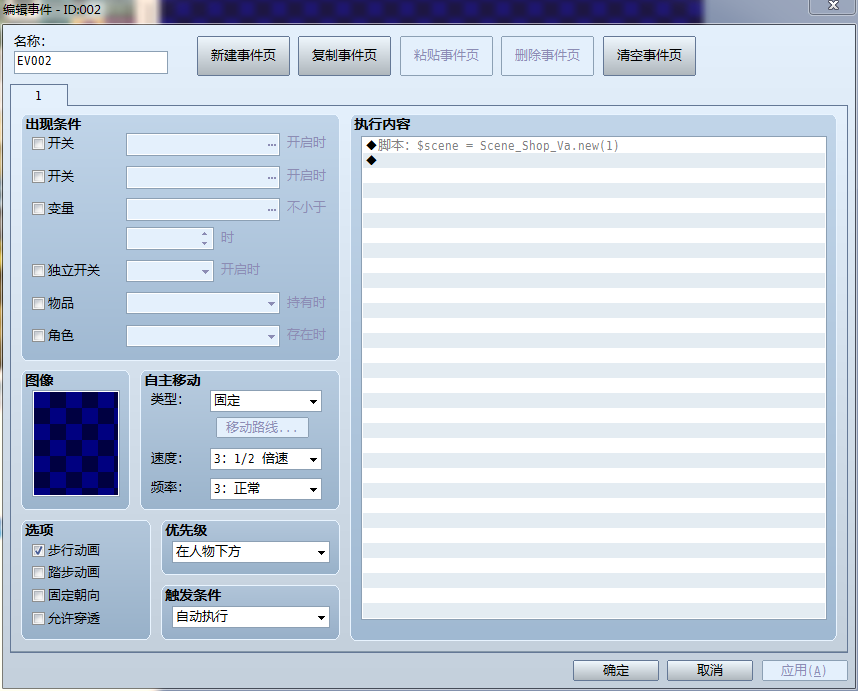Viewport: 858px width, 691px height.
Task: Select event page tab 1
Action: tap(39, 96)
